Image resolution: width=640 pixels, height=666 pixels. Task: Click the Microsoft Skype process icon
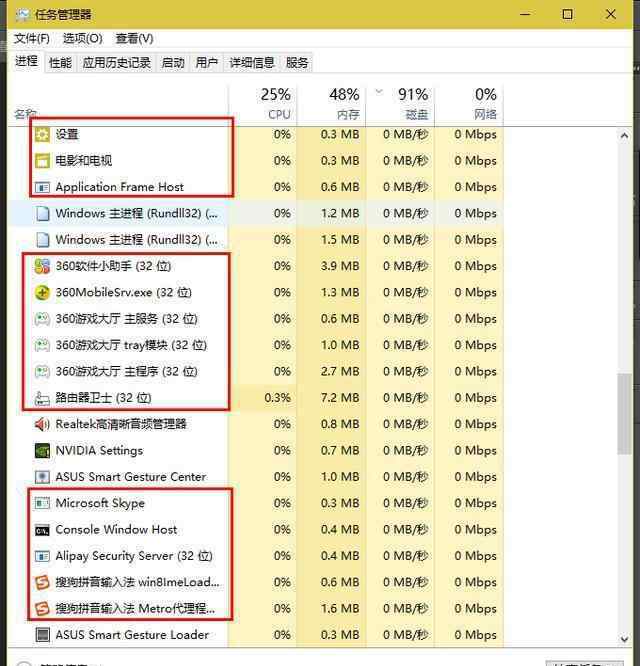(x=42, y=503)
